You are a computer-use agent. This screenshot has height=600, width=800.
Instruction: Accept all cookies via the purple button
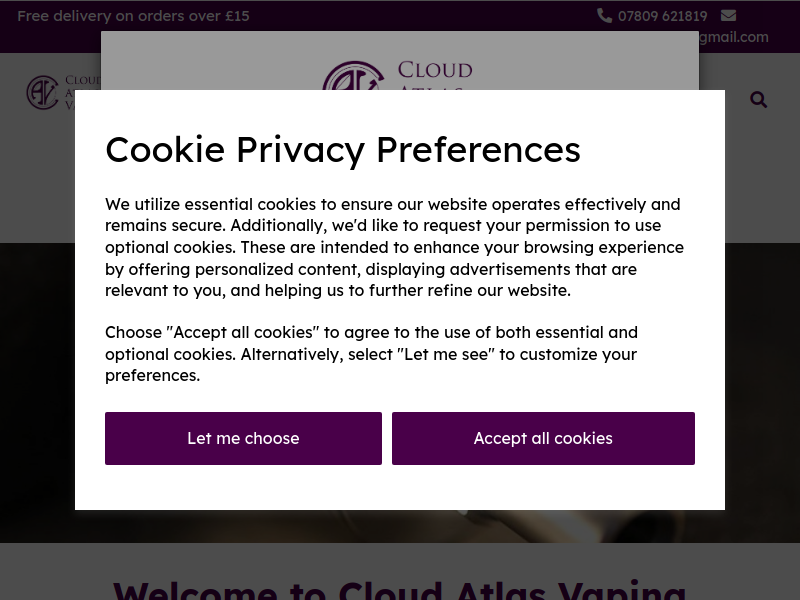click(543, 438)
